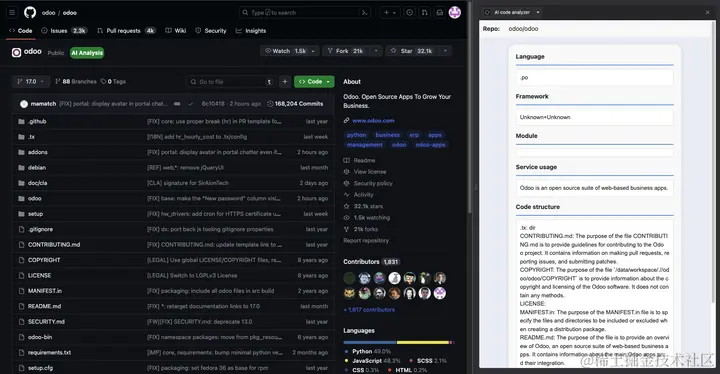Open README.md file

pos(45,306)
